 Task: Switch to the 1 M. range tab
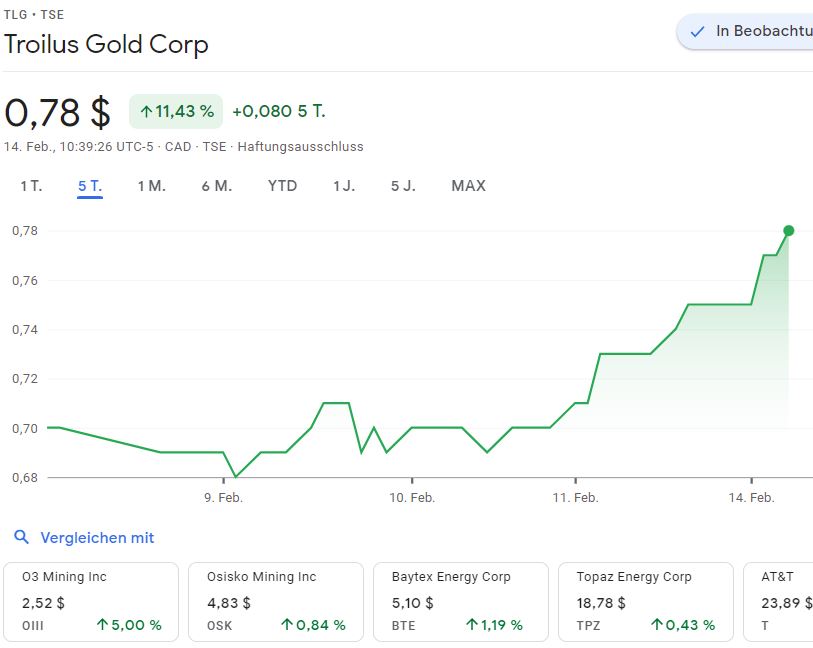tap(151, 186)
